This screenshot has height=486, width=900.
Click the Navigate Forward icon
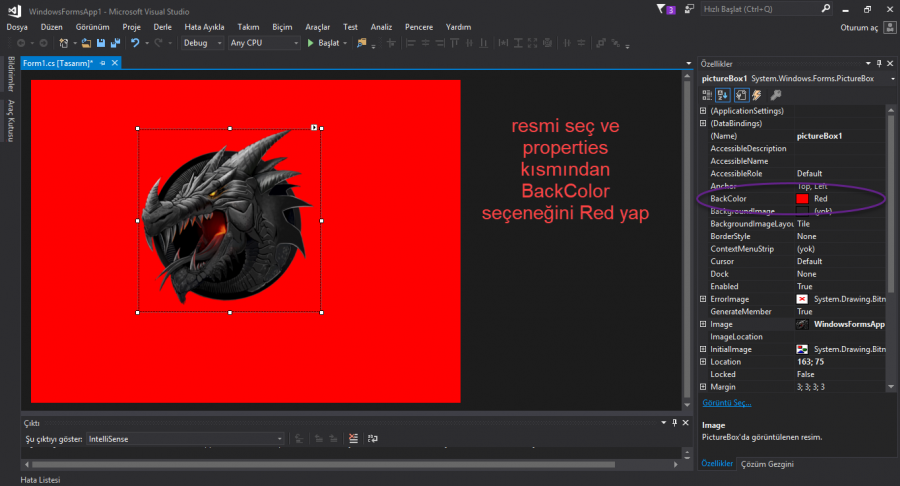tap(44, 43)
